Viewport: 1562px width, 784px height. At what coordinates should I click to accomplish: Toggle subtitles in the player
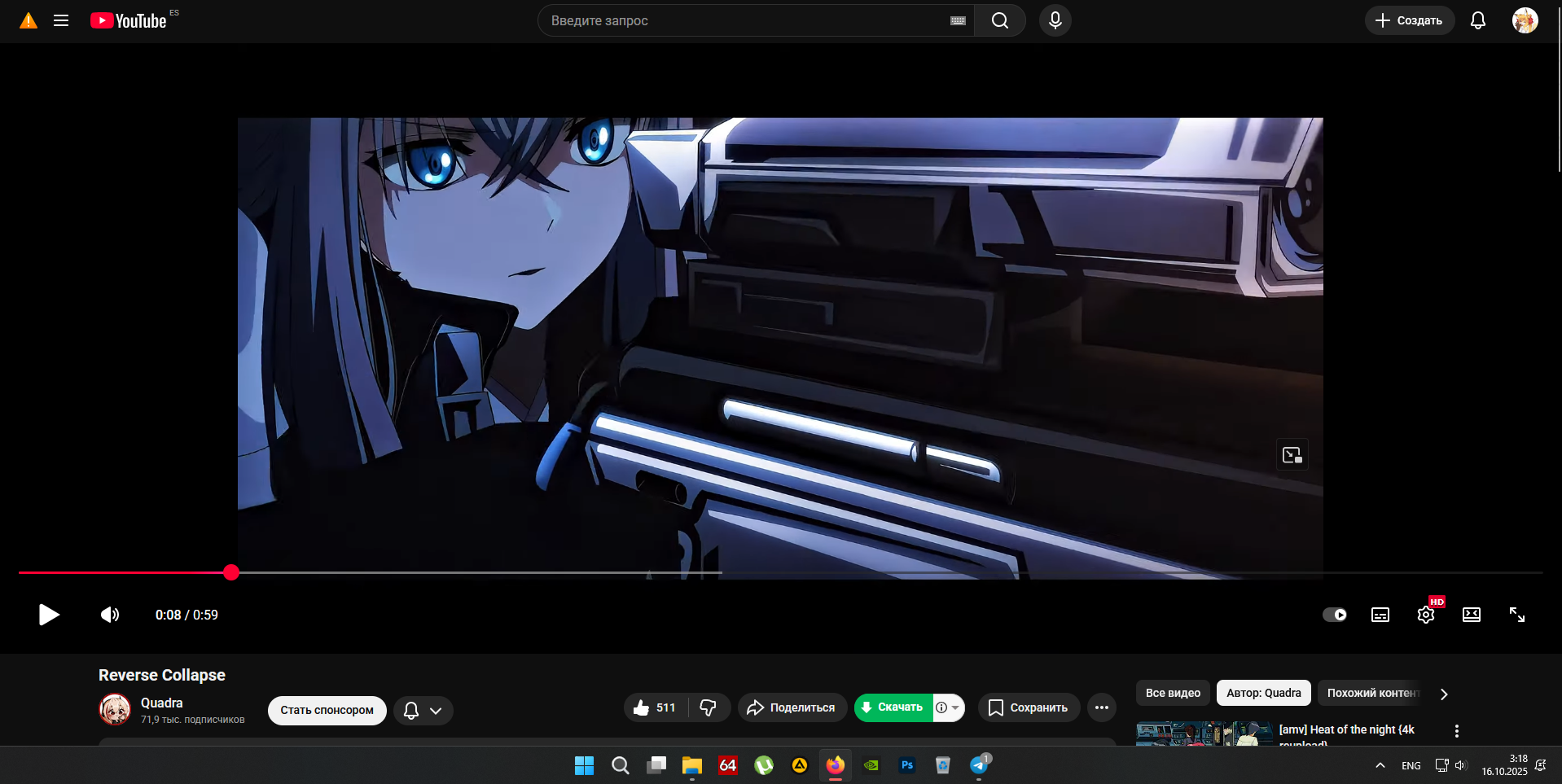1380,615
